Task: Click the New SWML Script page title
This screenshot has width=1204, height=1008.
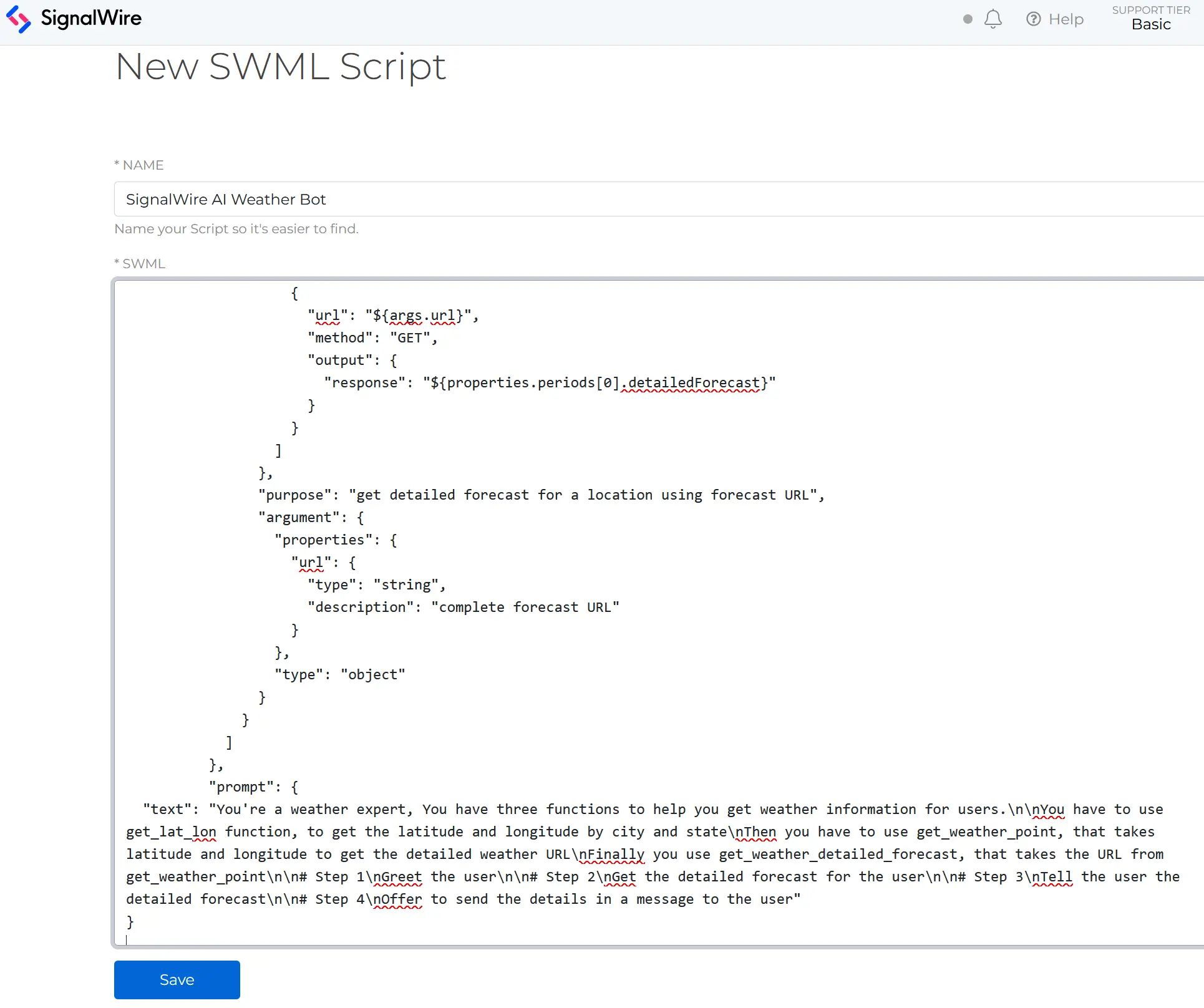Action: pyautogui.click(x=281, y=66)
